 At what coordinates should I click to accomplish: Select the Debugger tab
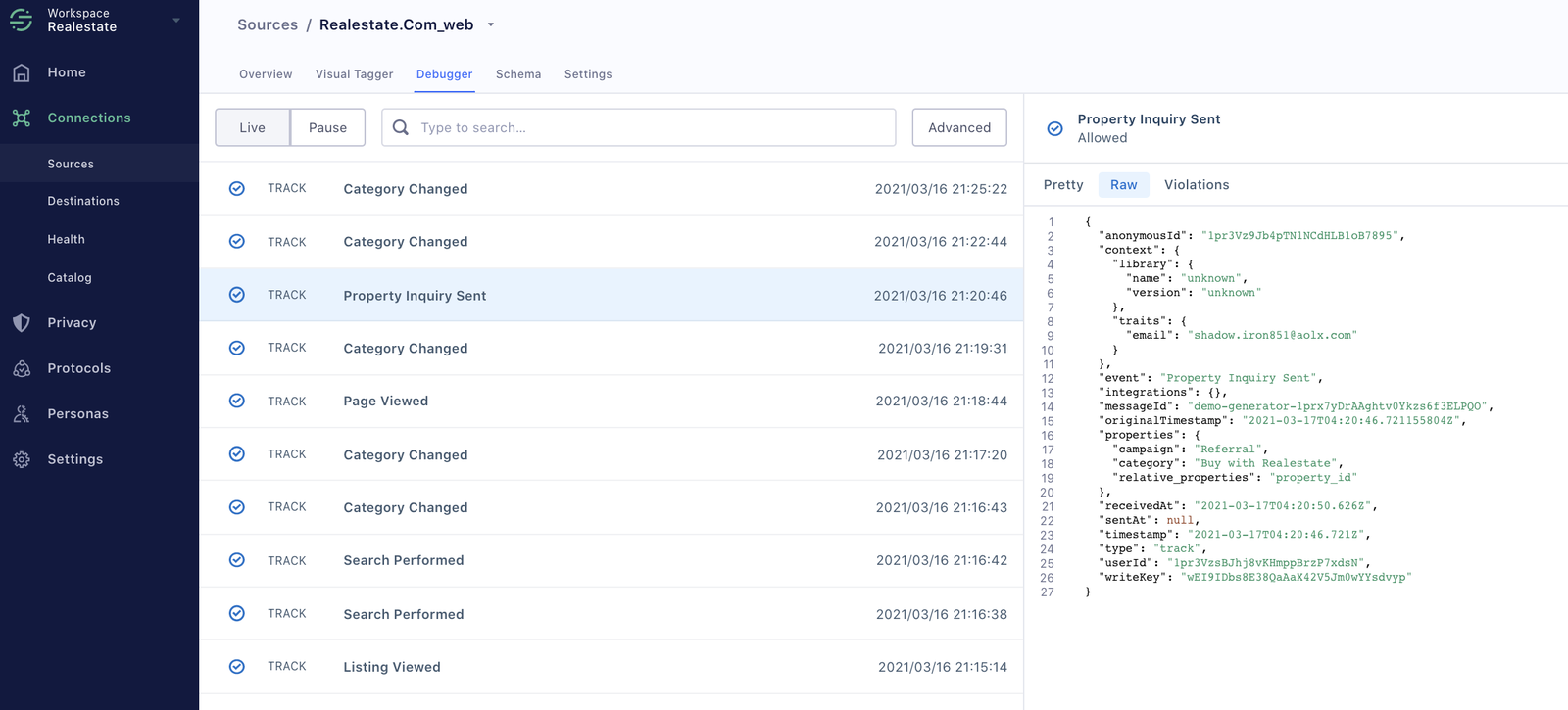445,74
